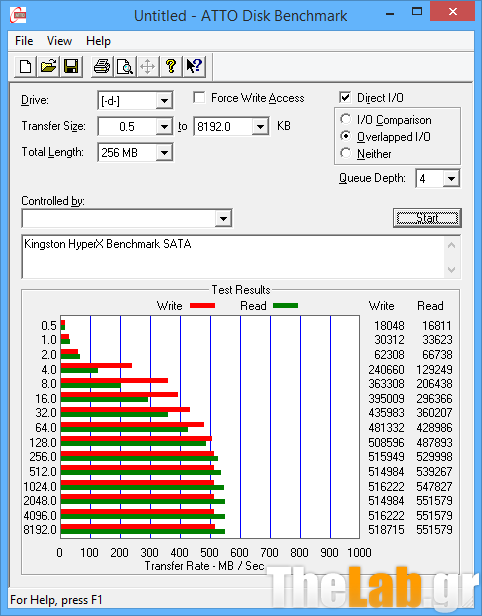Click read value 487893

tap(434, 442)
